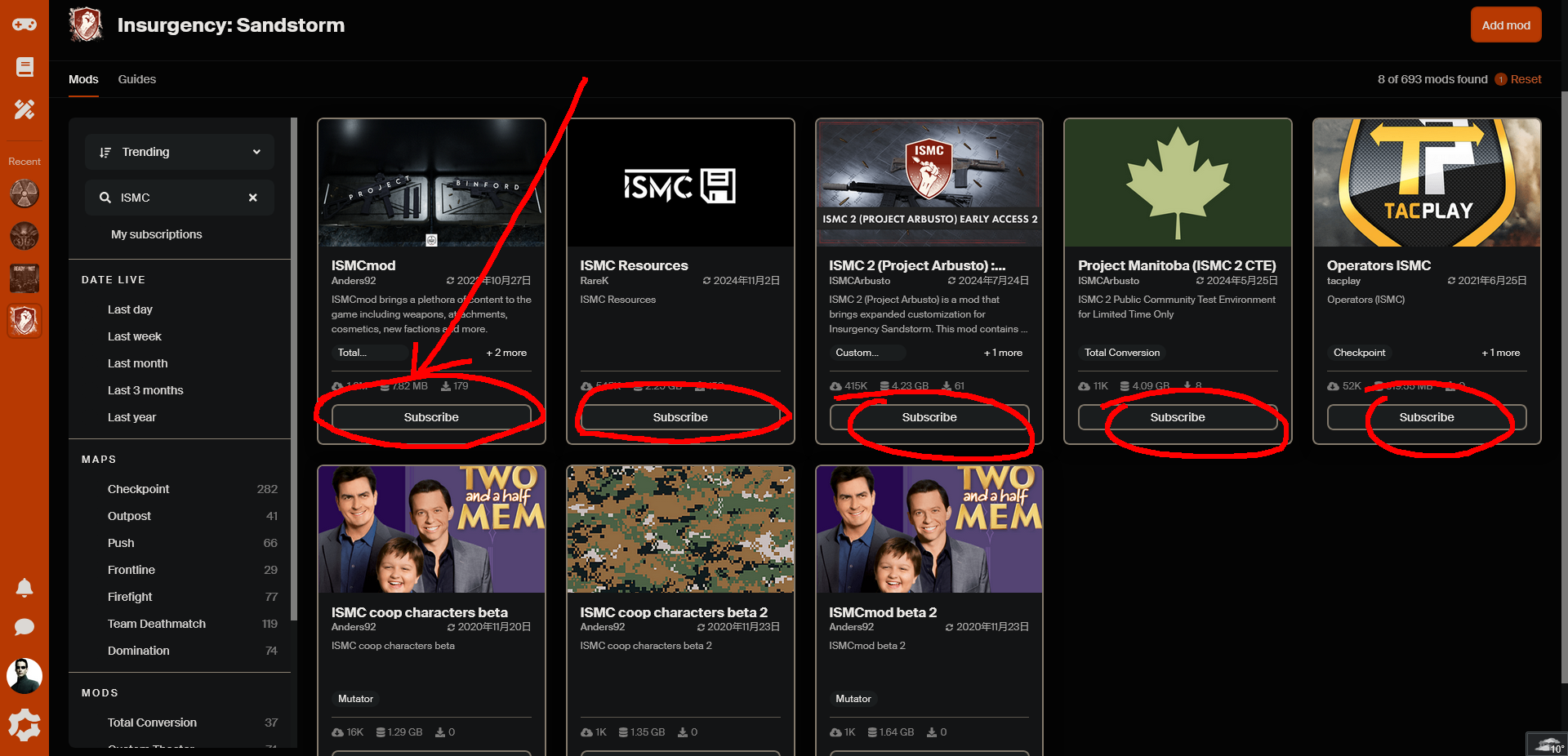
Task: Subscribe to ISMCmod
Action: click(431, 417)
